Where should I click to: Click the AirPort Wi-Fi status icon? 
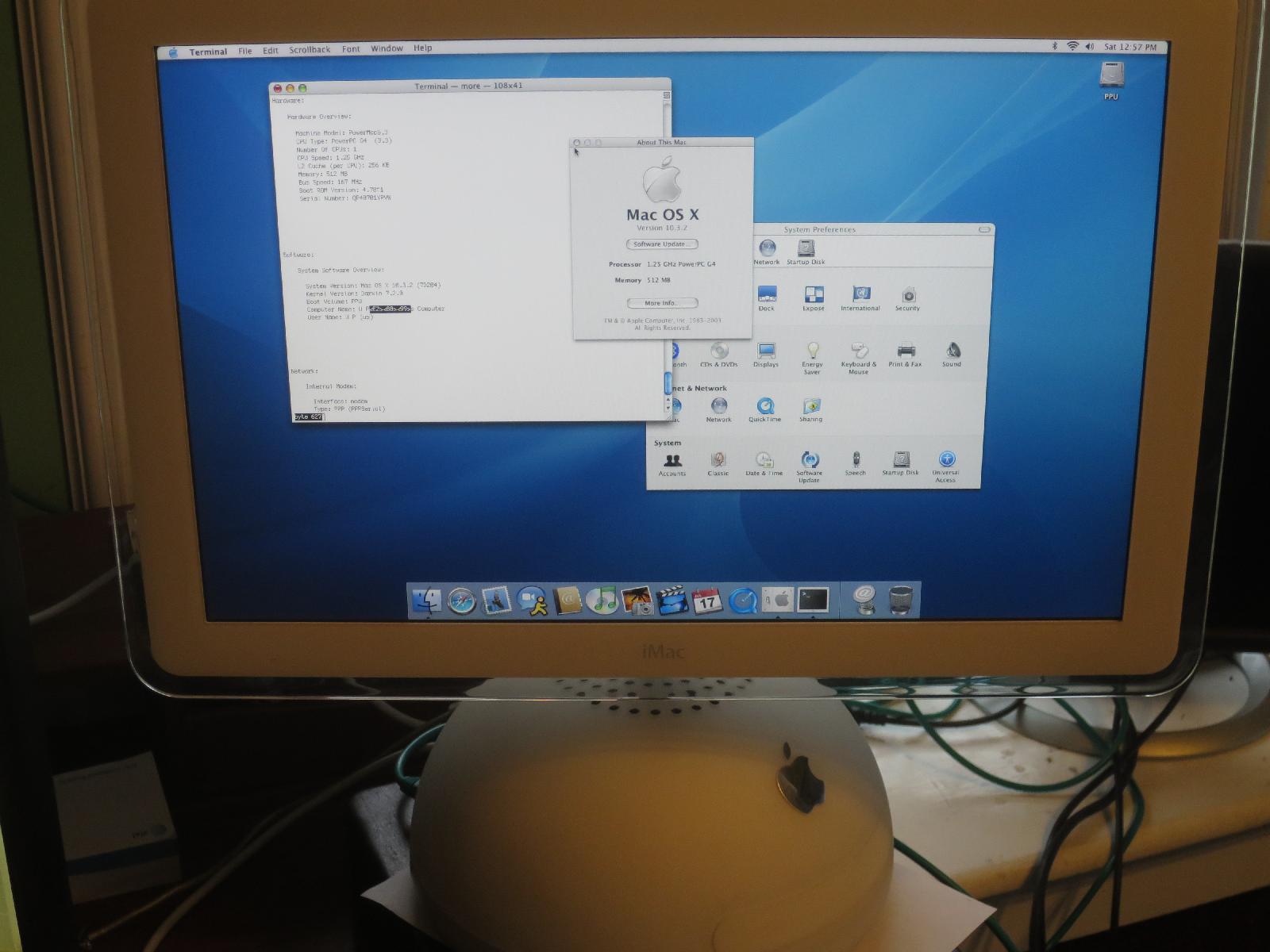(1072, 47)
